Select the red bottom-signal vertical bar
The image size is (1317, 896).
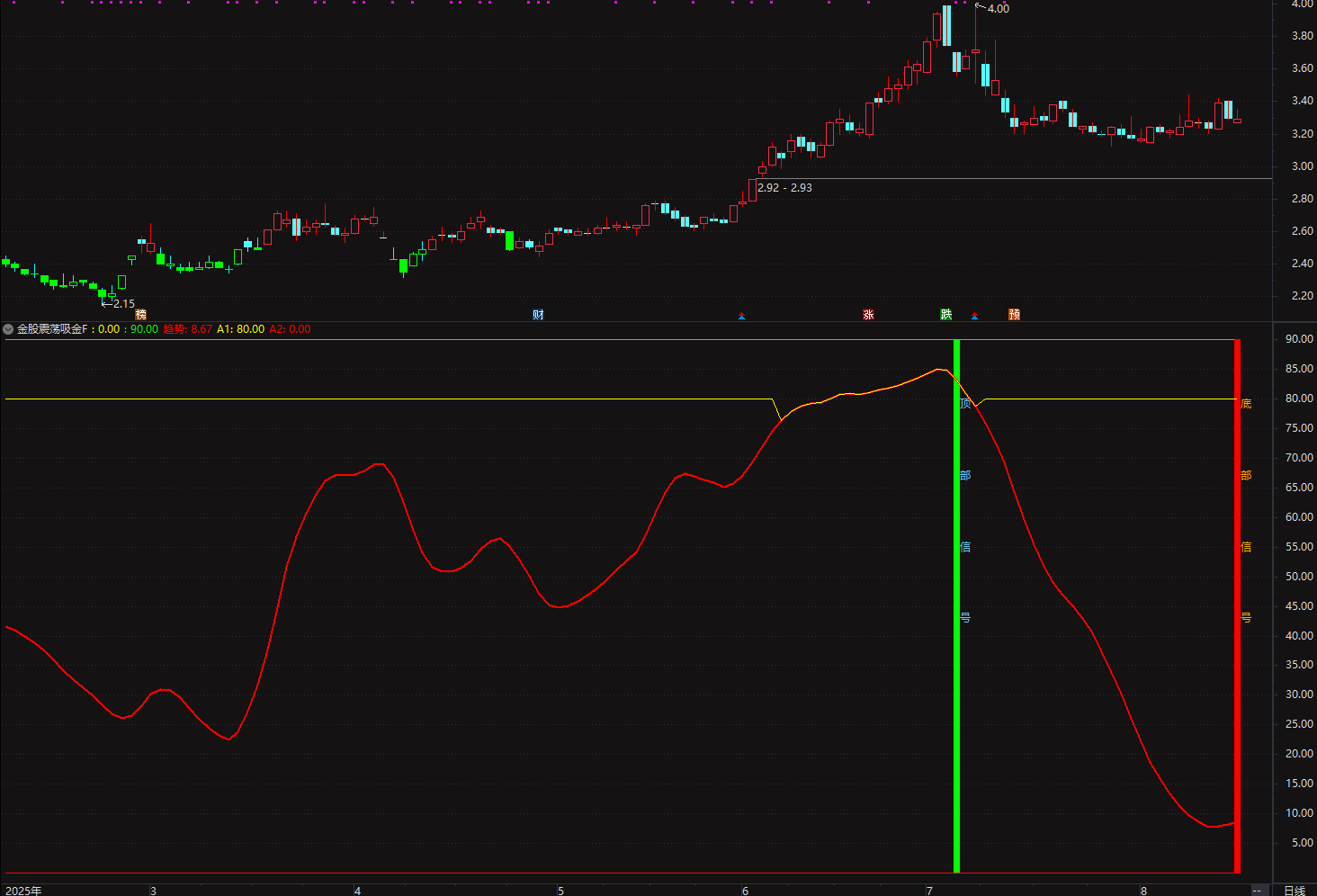1237,606
